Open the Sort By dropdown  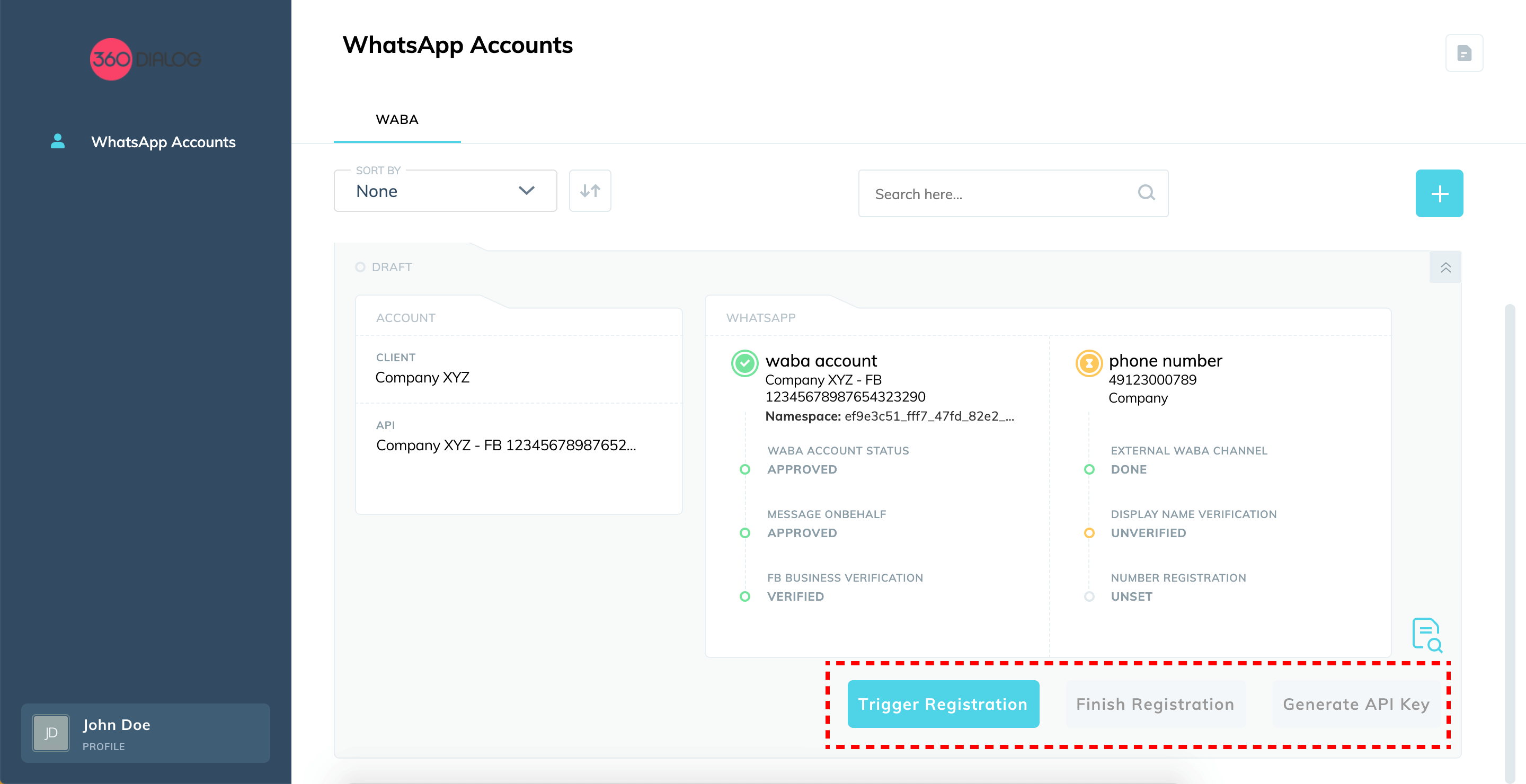coord(445,191)
